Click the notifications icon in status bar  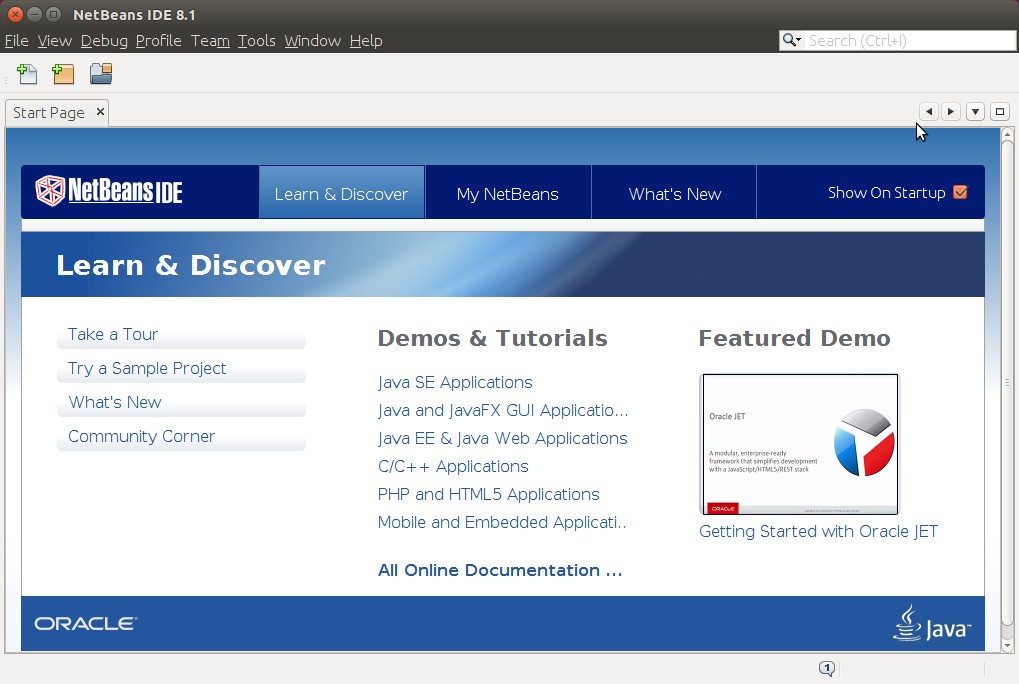point(827,668)
